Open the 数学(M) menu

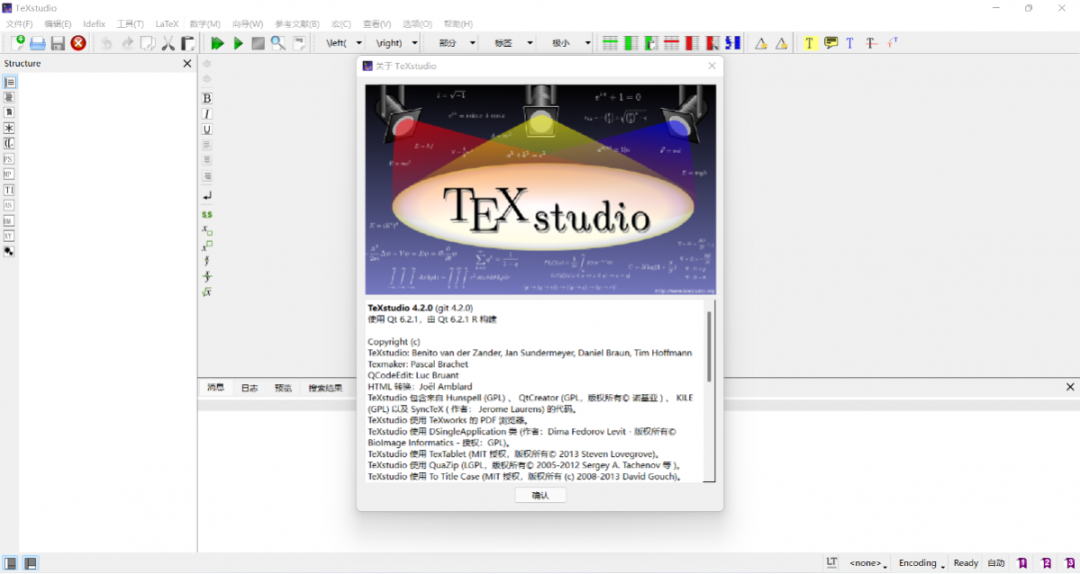point(205,23)
